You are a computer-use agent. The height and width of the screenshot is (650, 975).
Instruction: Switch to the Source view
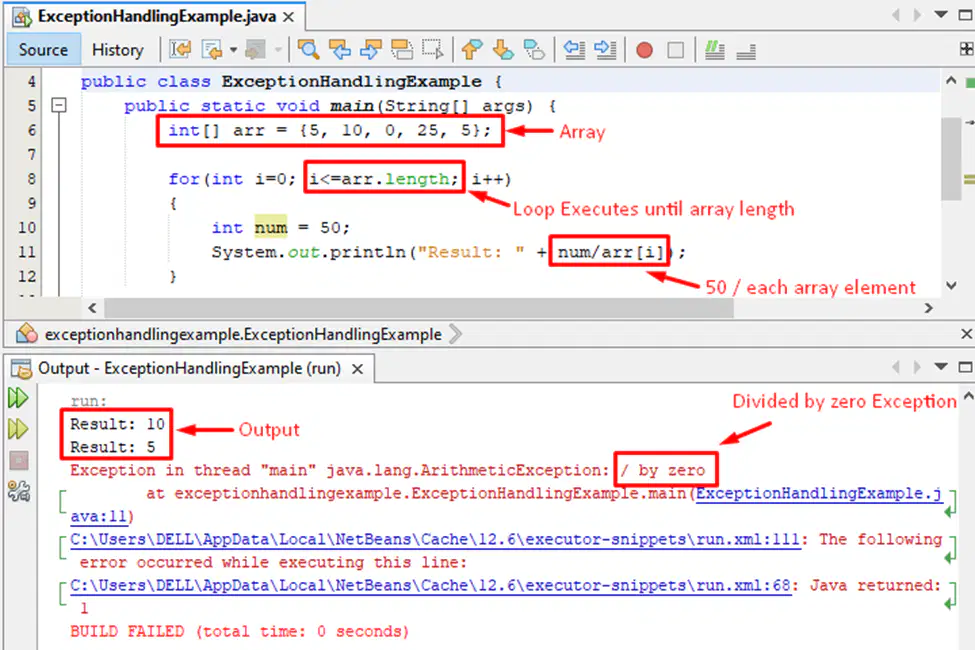[x=43, y=50]
